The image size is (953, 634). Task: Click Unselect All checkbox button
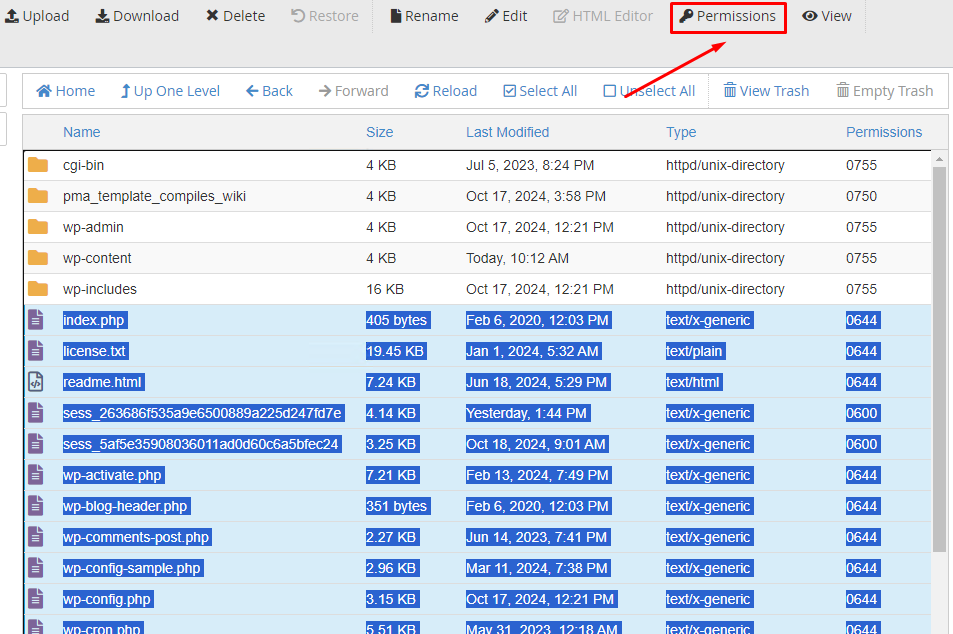pyautogui.click(x=649, y=91)
